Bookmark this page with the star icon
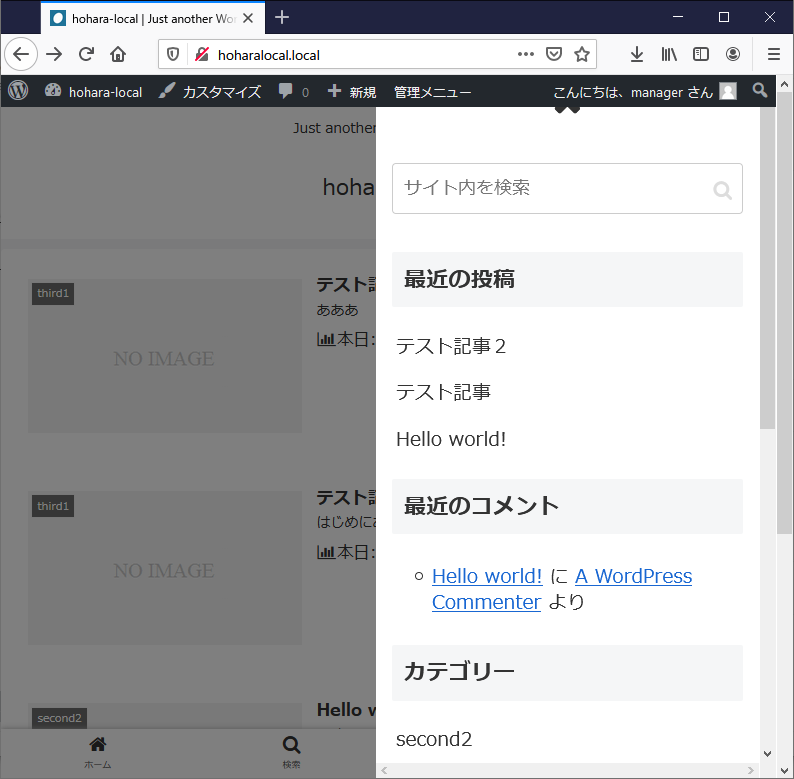Viewport: 794px width, 779px height. 582,55
